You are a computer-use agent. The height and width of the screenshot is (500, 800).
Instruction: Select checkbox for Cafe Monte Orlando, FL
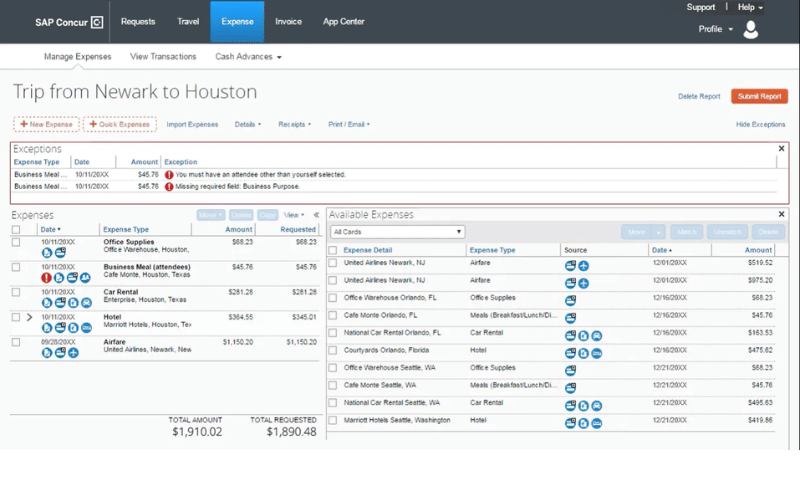pos(333,316)
